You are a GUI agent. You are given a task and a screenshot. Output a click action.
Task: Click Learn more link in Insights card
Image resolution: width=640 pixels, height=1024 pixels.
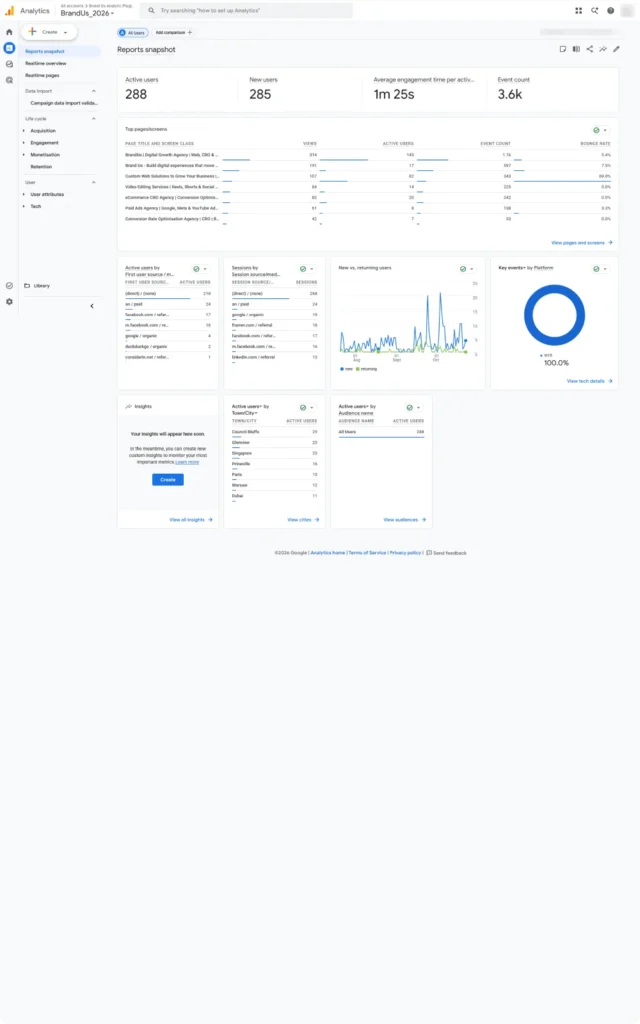tap(187, 462)
